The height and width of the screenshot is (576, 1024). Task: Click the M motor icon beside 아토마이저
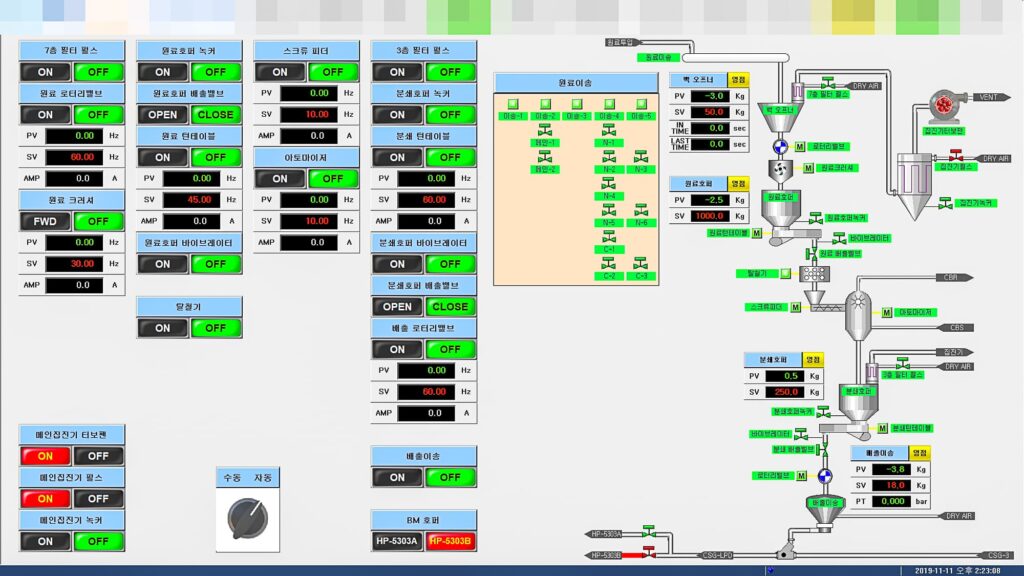click(x=886, y=312)
